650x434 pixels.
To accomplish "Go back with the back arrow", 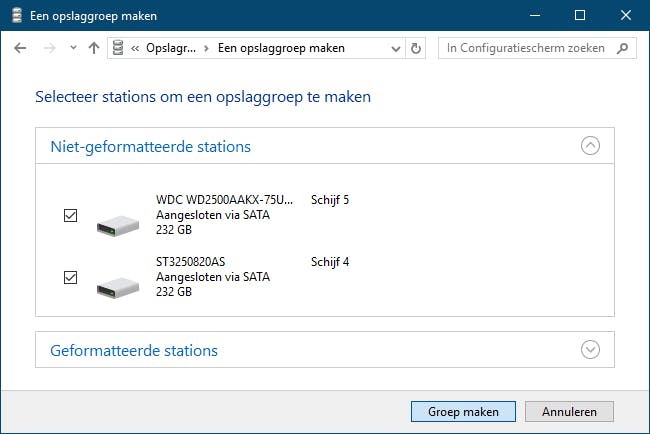I will [21, 48].
